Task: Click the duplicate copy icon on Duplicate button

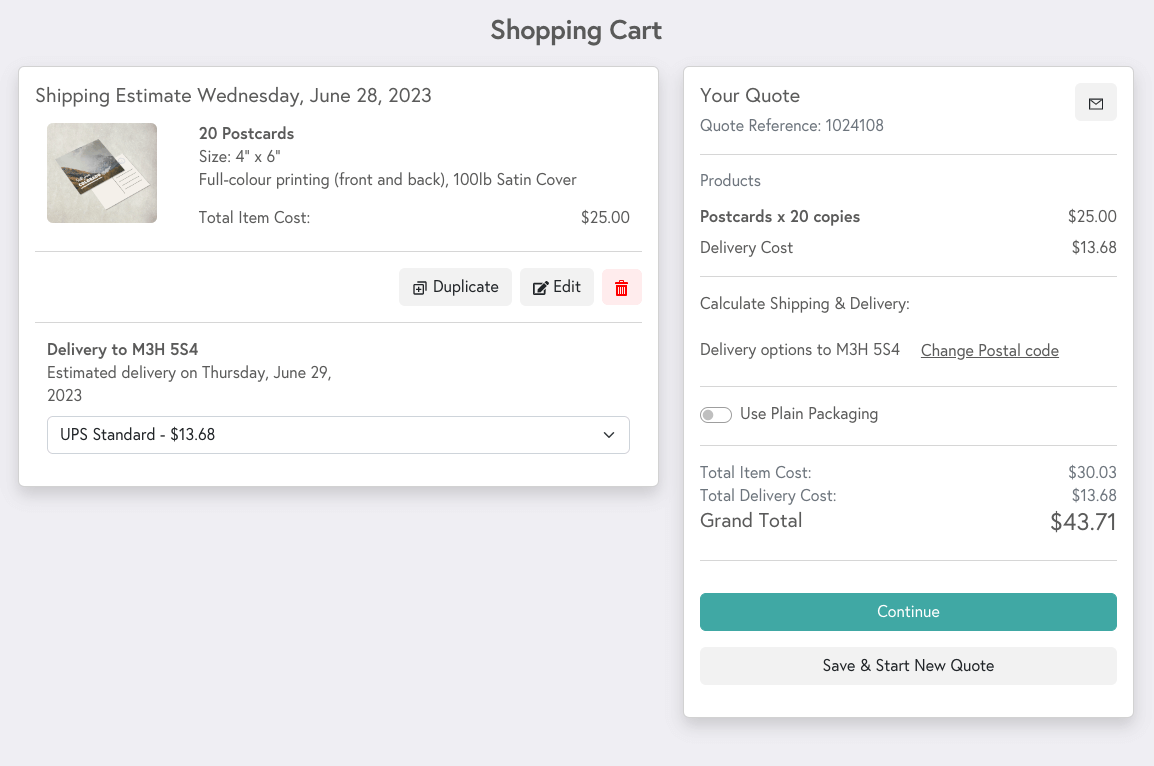Action: (419, 287)
